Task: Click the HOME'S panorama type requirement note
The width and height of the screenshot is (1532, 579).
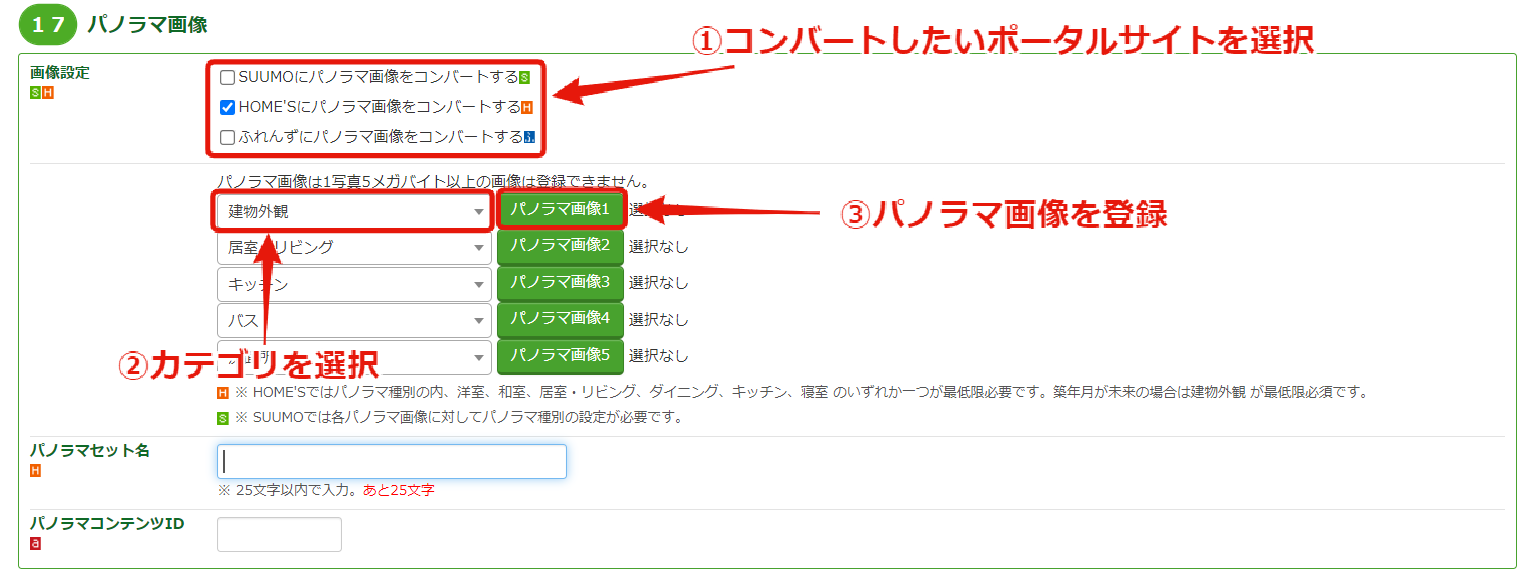Action: click(x=801, y=393)
